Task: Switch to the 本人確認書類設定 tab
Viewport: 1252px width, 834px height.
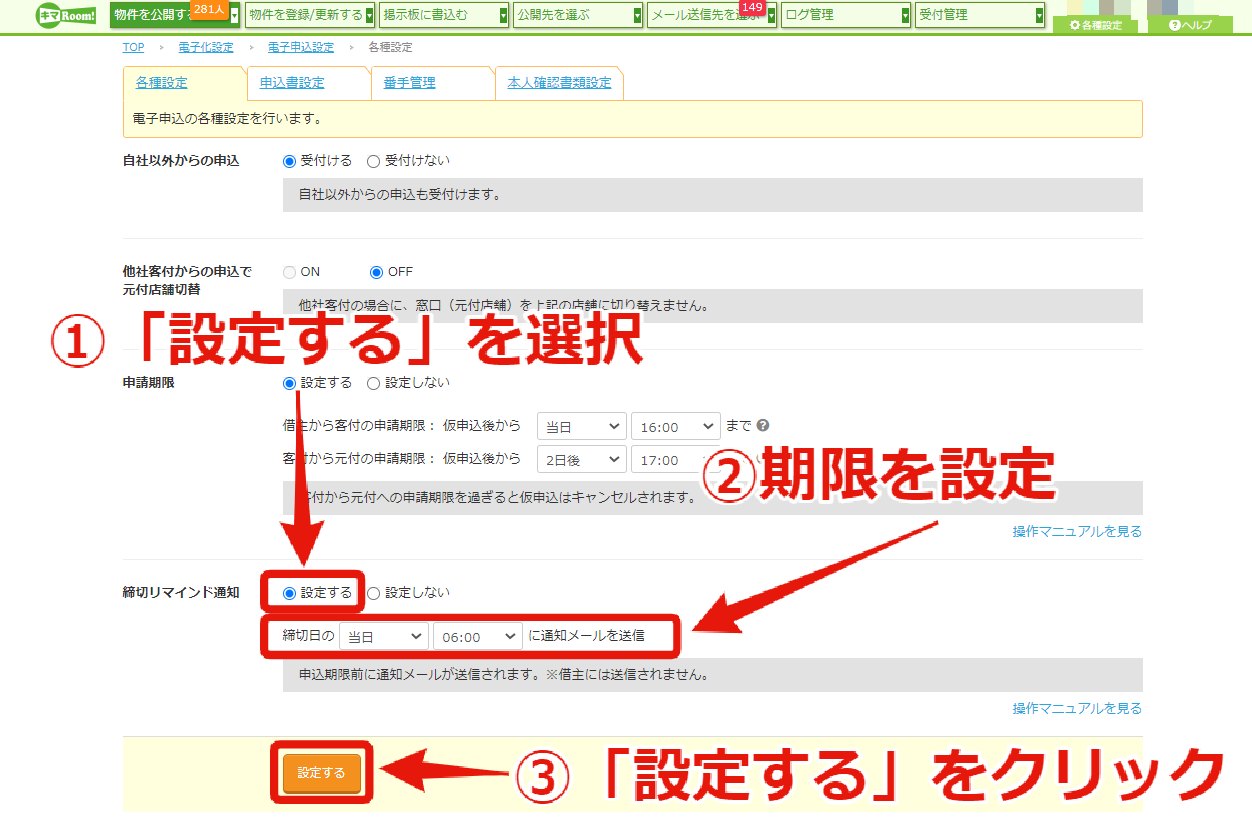Action: 559,83
